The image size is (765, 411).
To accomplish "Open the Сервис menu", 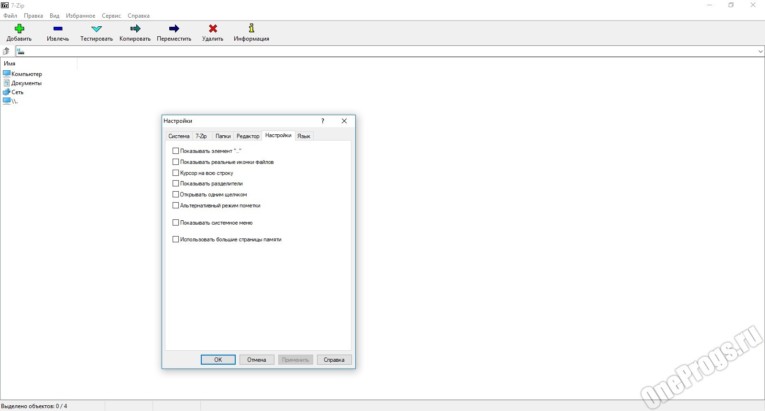I will (x=111, y=16).
